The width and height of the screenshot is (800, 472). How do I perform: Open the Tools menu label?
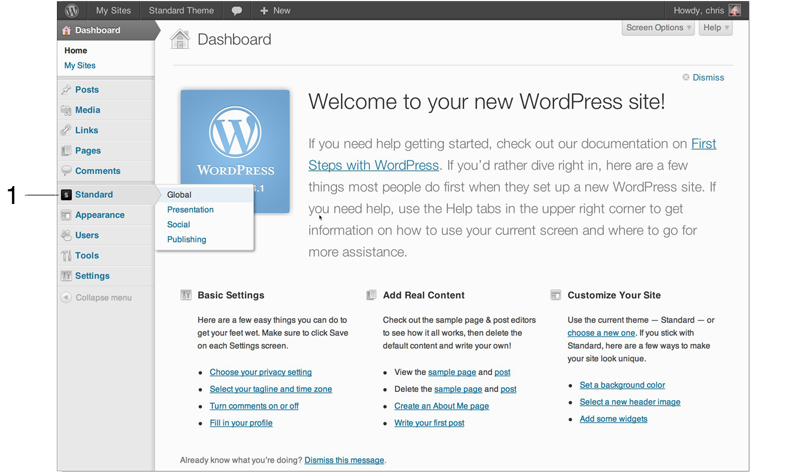87,256
